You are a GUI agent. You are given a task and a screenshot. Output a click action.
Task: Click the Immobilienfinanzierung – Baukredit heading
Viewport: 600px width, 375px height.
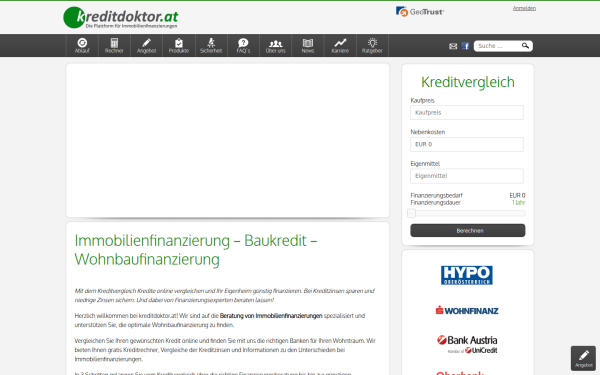pos(196,250)
